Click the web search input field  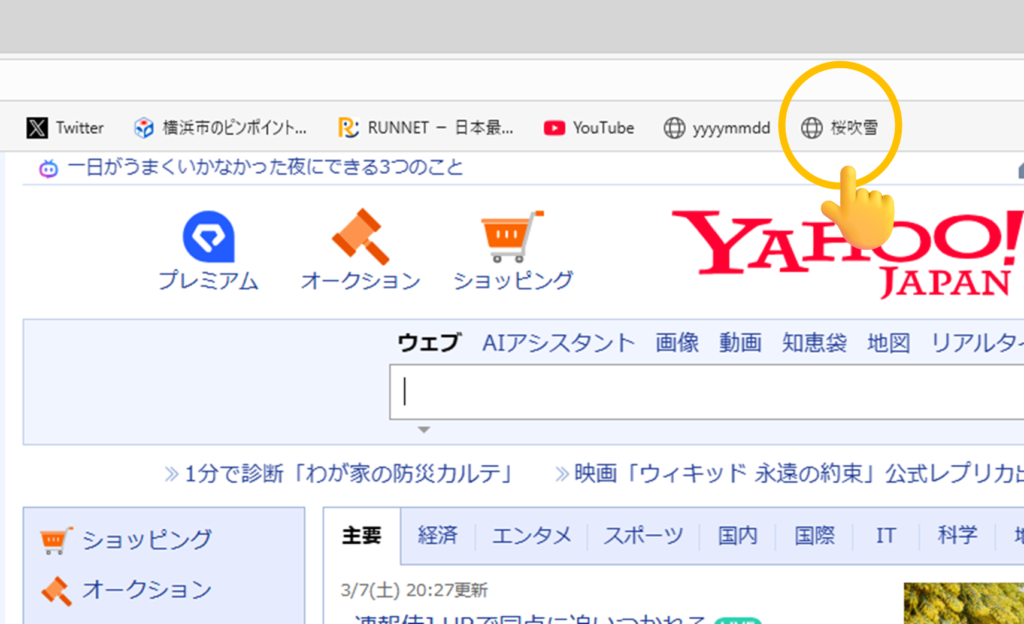pyautogui.click(x=700, y=392)
